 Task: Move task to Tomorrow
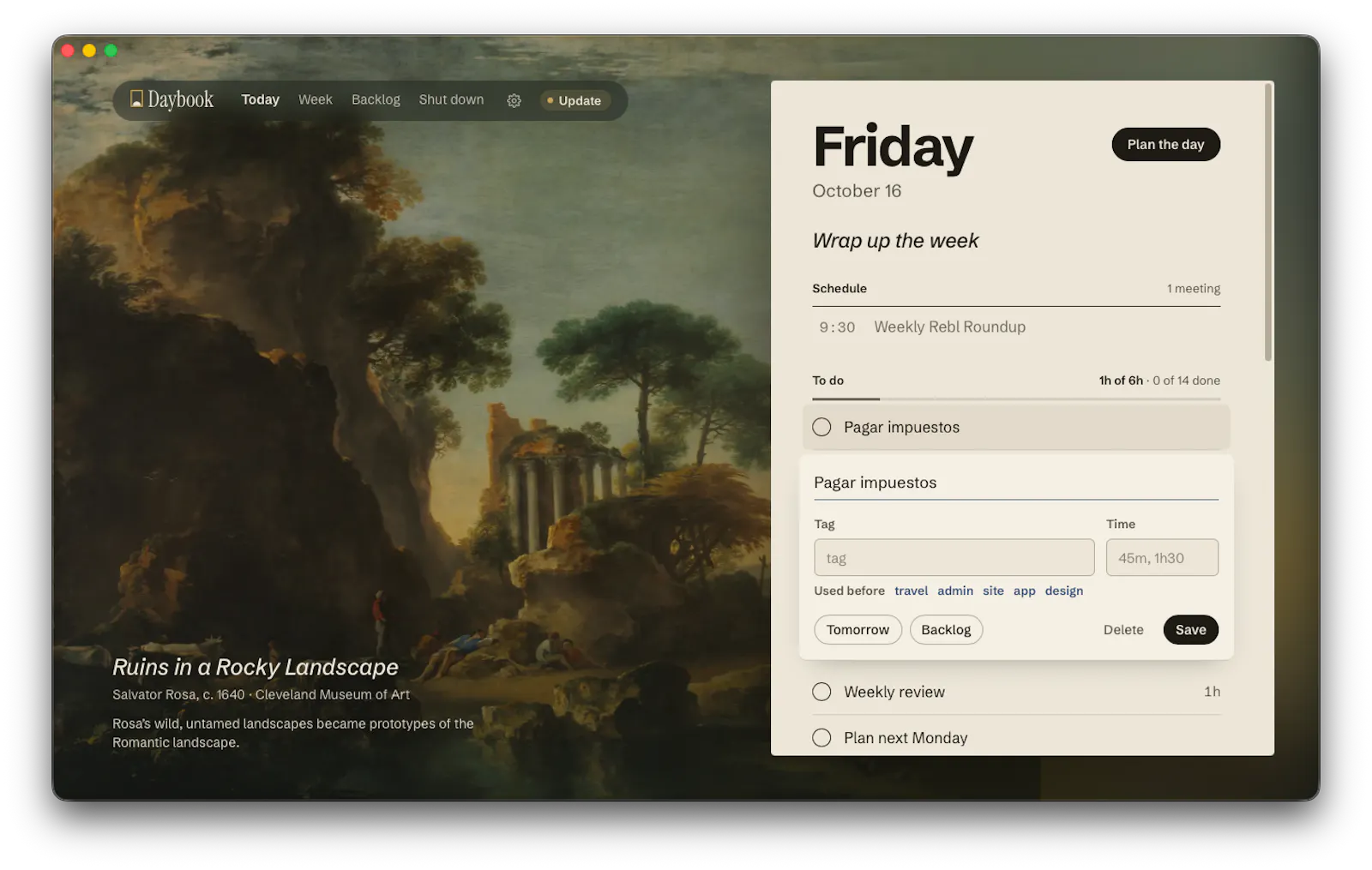click(x=857, y=630)
